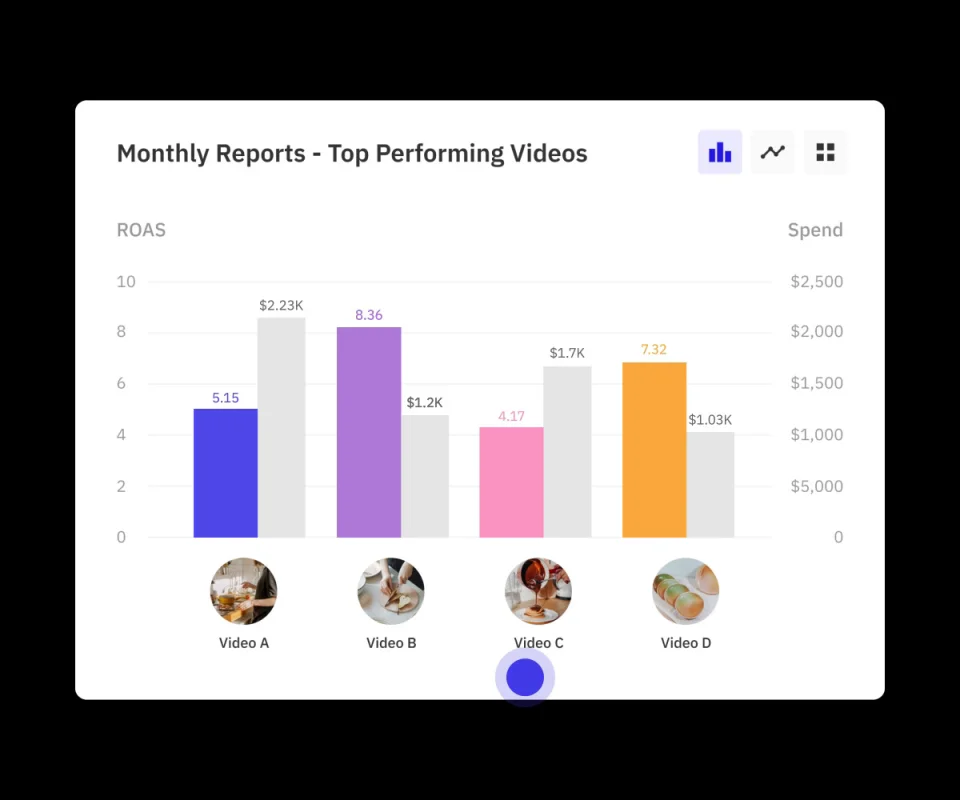Click the blue Video A ROAS bar

[x=225, y=473]
